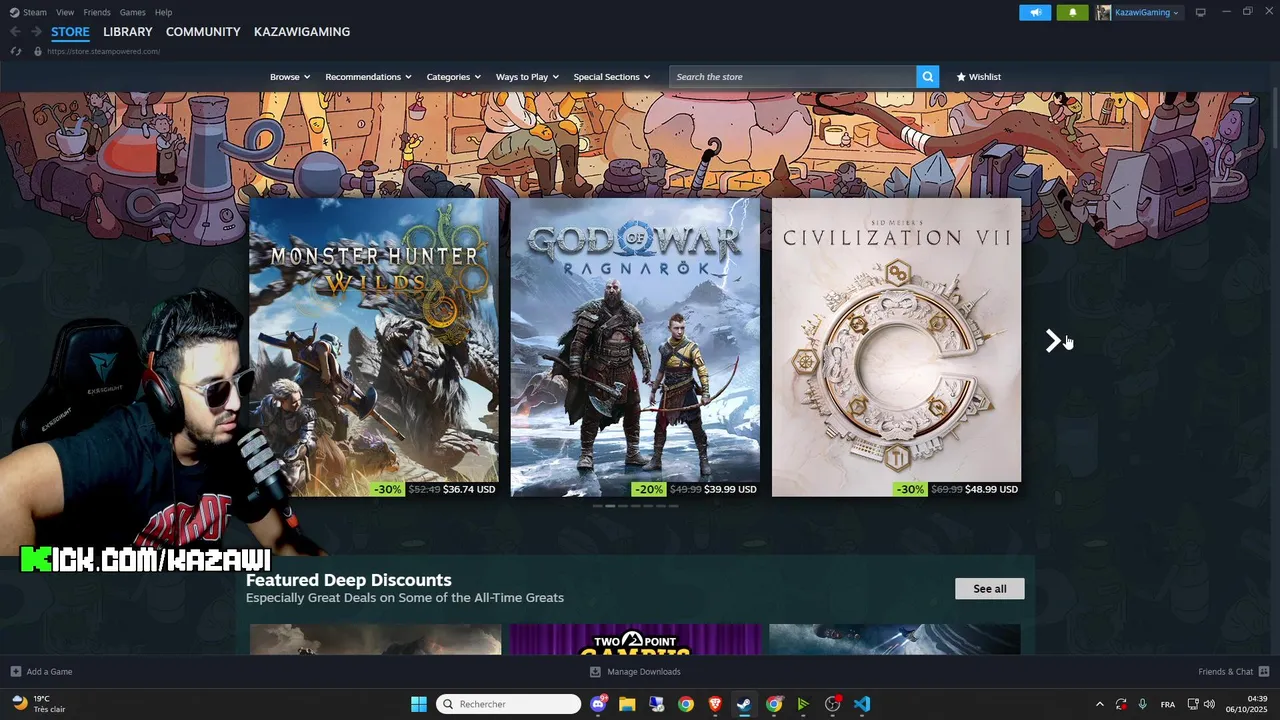This screenshot has height=720, width=1280.
Task: Open Discord from the taskbar
Action: 598,704
